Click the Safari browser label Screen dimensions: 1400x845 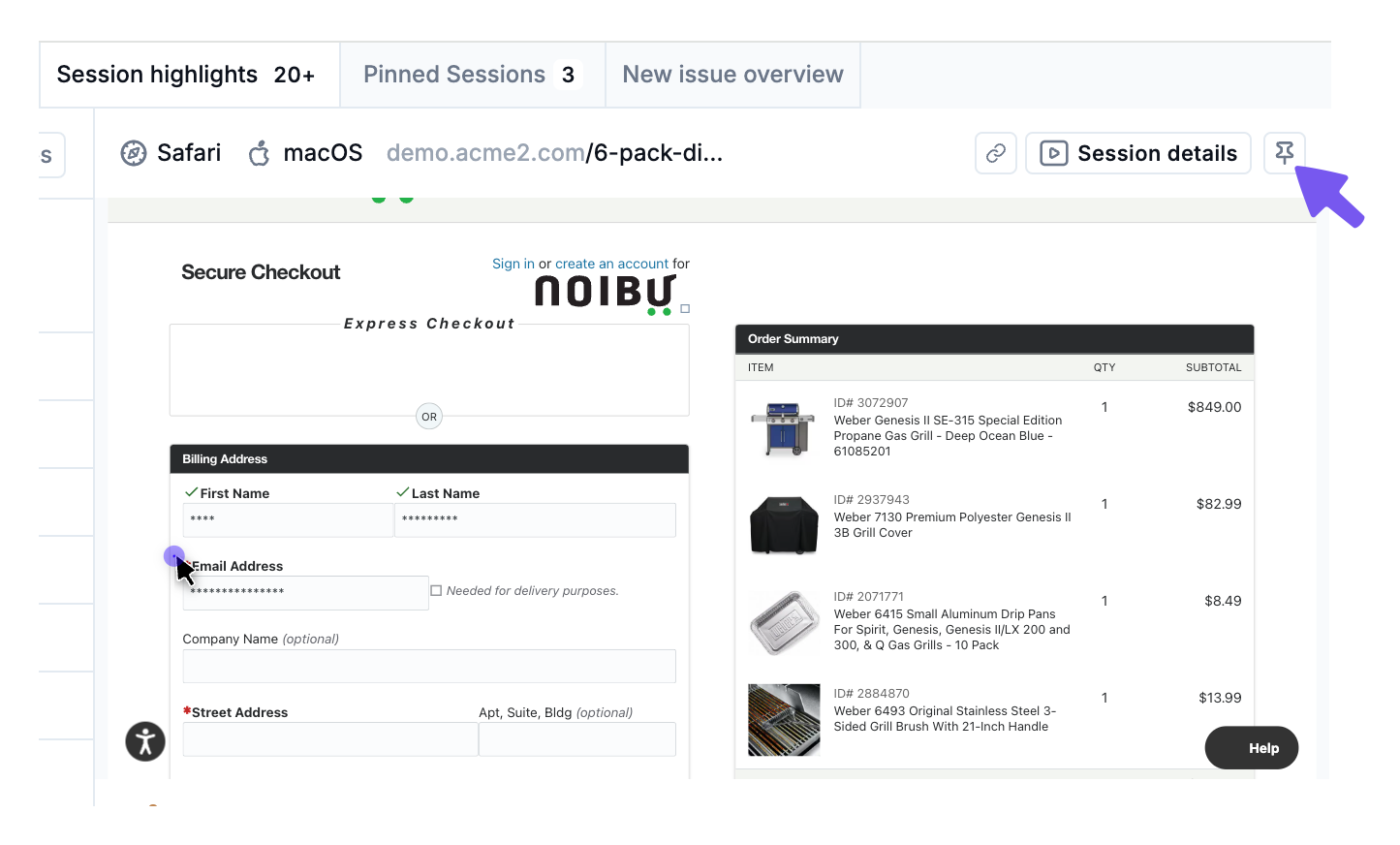[x=189, y=153]
